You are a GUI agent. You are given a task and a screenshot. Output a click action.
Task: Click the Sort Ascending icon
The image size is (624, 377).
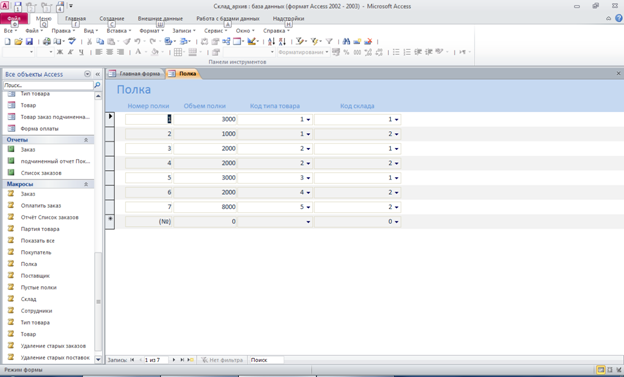pos(271,41)
